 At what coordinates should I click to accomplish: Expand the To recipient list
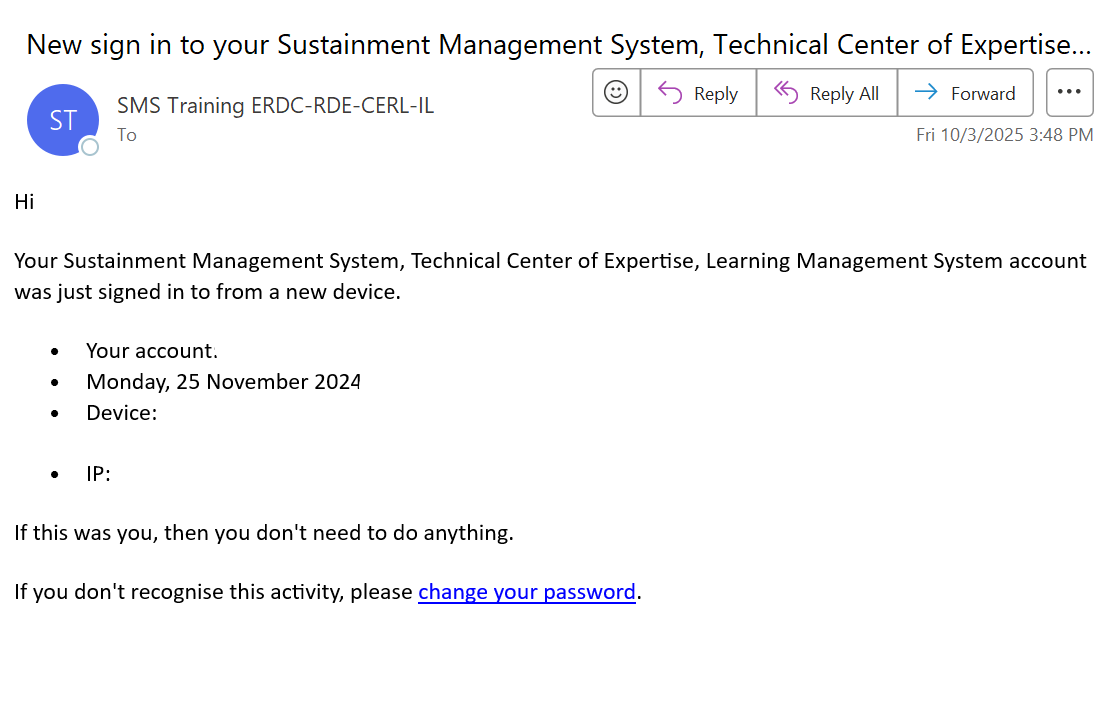coord(126,135)
